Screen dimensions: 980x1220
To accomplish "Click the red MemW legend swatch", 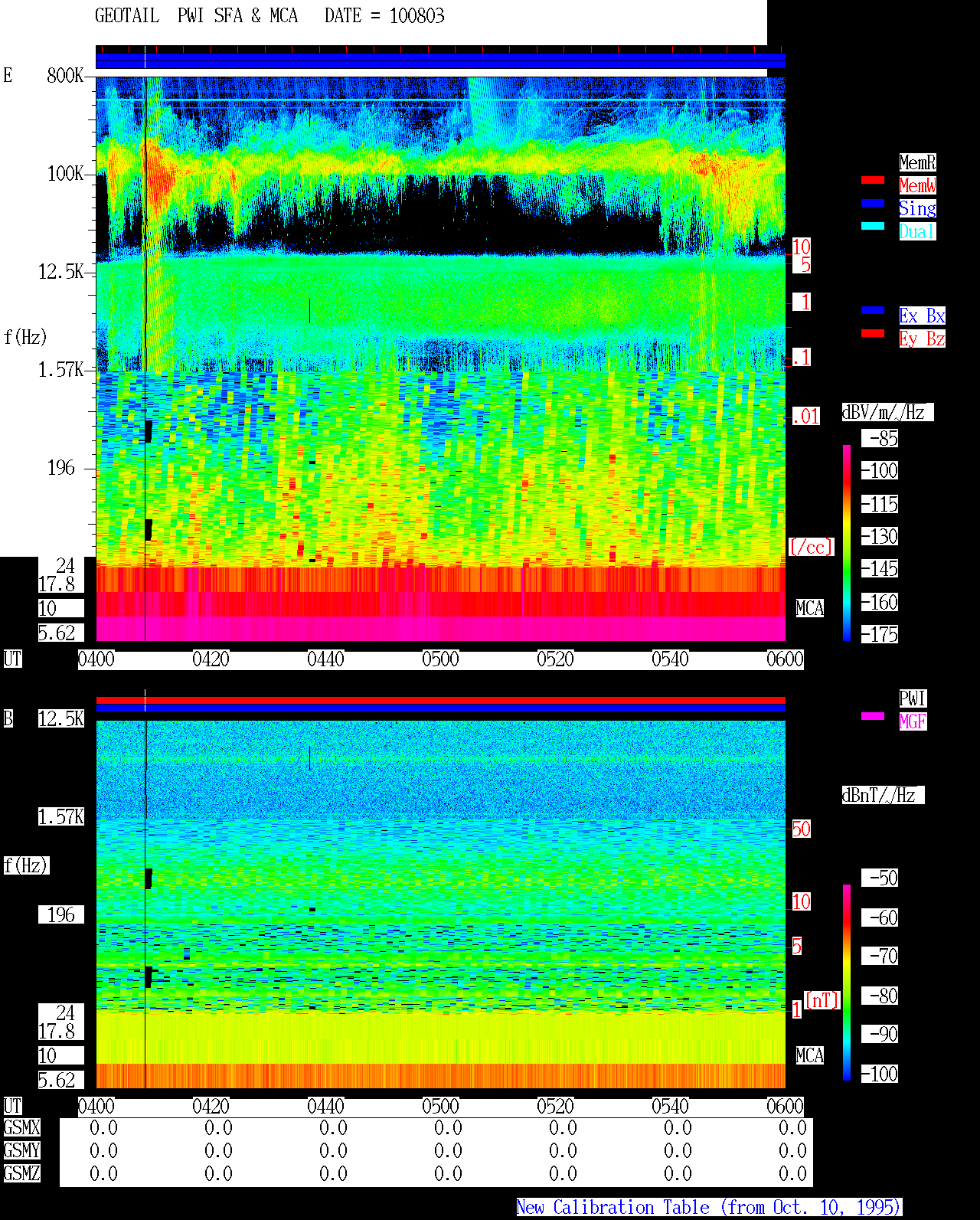I will (873, 180).
